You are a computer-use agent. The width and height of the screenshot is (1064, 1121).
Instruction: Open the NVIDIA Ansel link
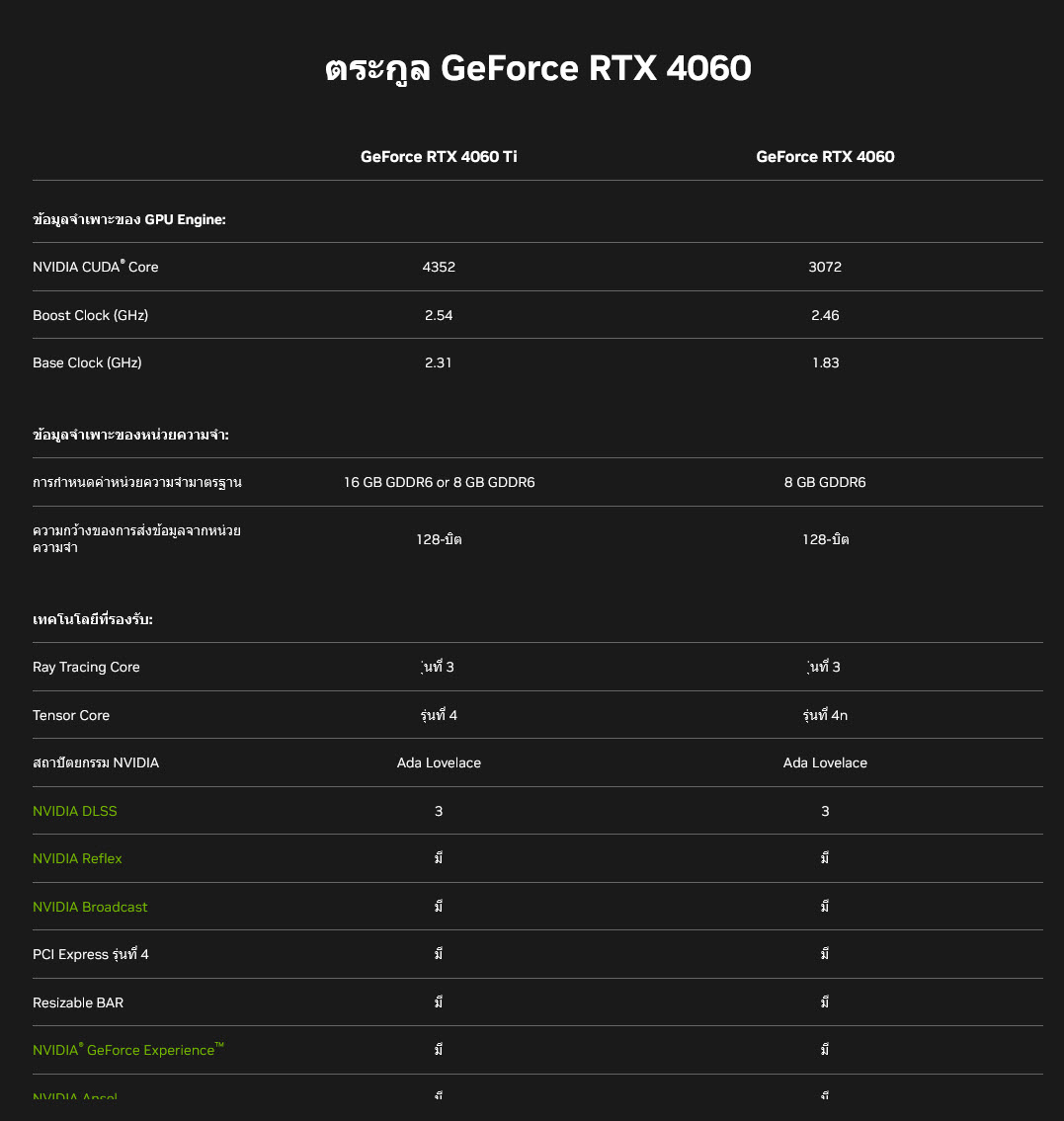[75, 1097]
